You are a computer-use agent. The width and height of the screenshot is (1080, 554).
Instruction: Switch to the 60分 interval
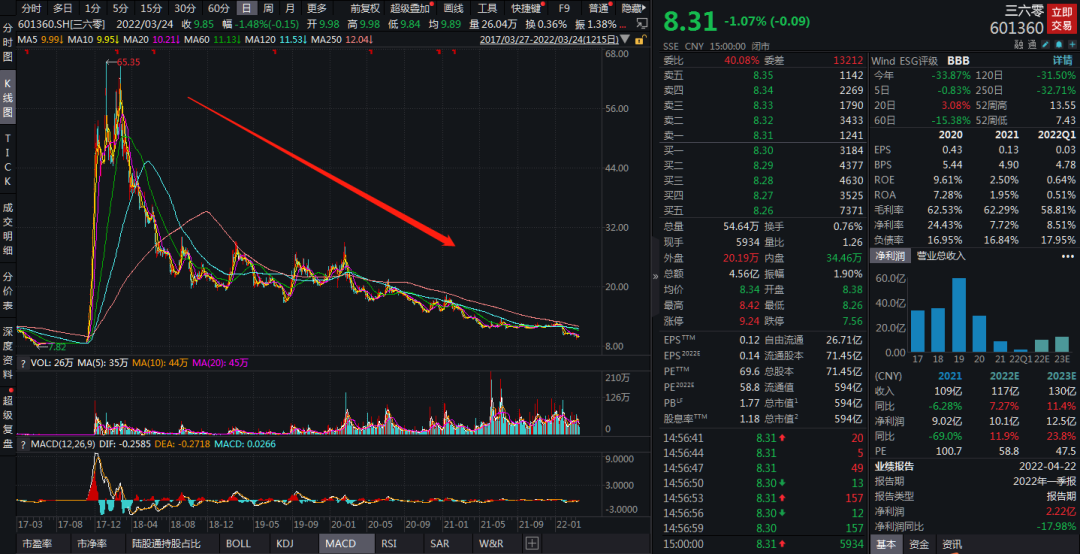click(x=218, y=9)
